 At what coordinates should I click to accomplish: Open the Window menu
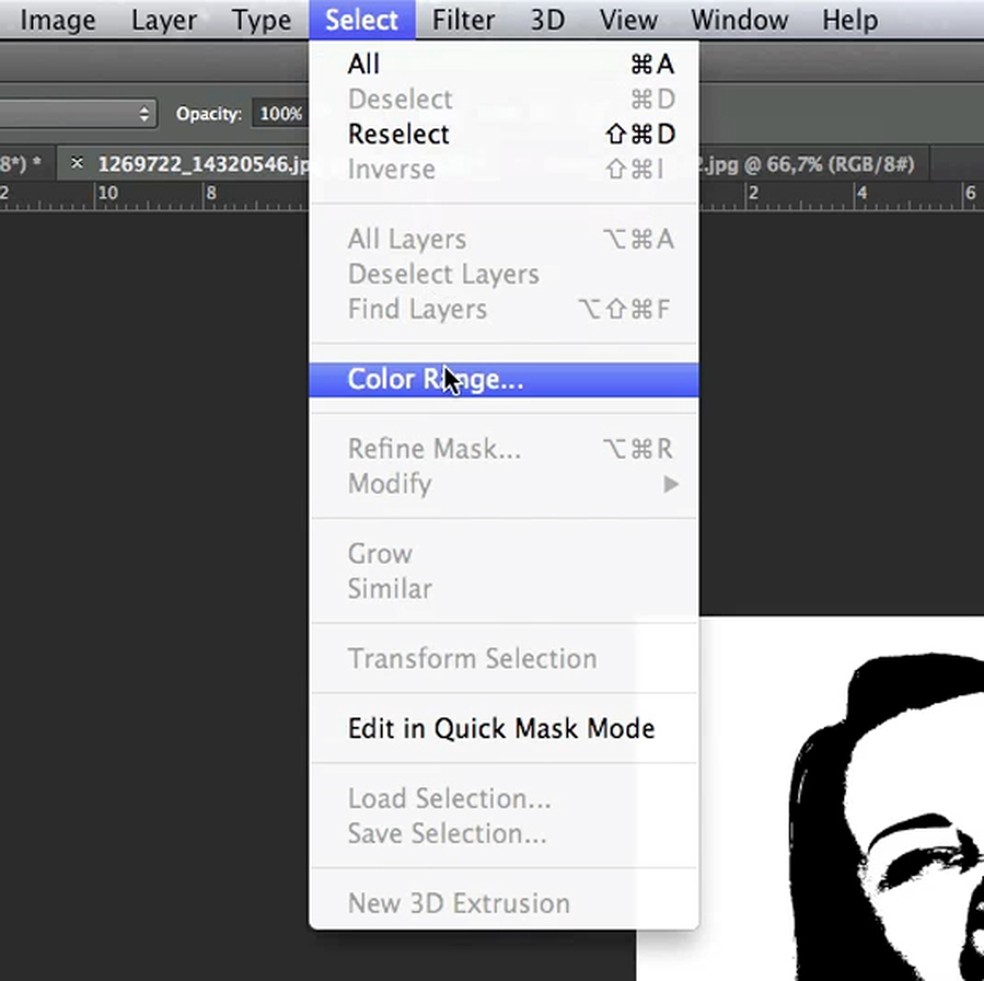click(x=739, y=20)
